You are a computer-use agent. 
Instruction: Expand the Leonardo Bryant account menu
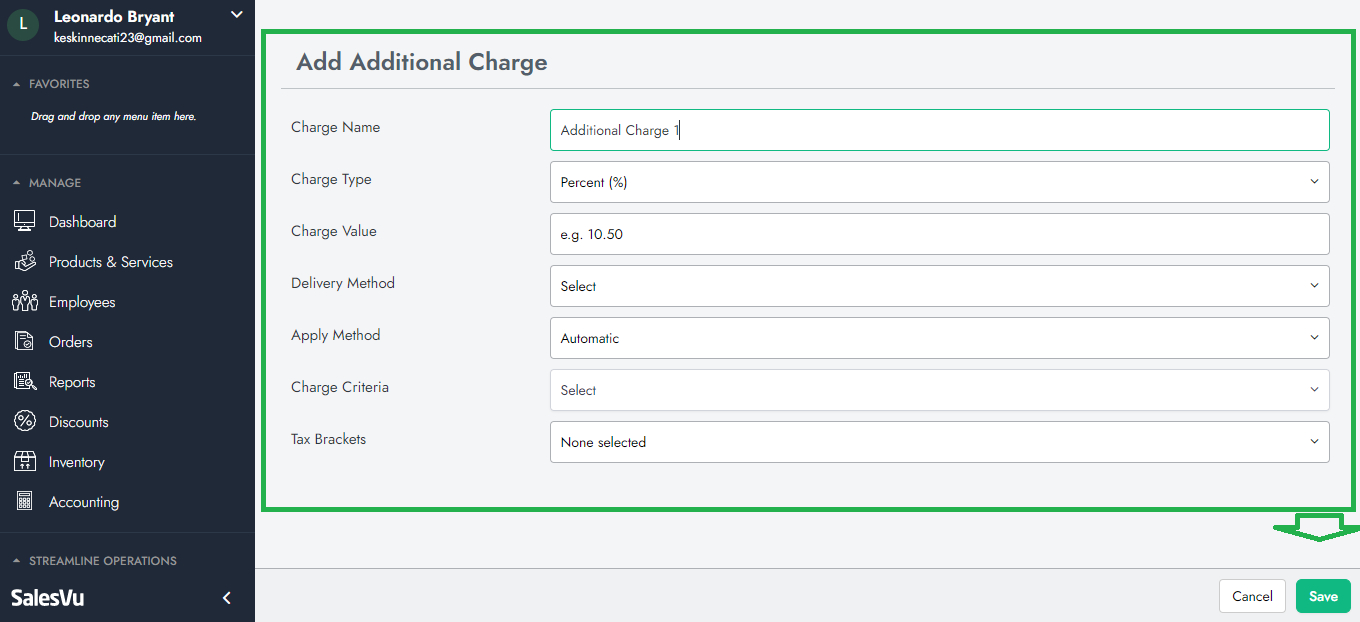pos(236,14)
